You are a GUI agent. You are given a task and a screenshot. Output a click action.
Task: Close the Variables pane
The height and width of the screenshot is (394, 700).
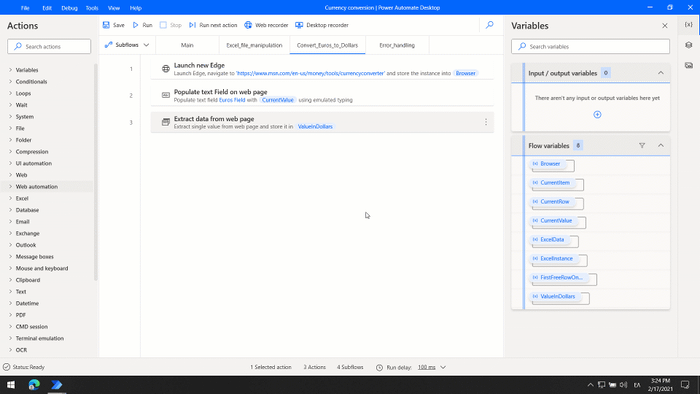[665, 26]
